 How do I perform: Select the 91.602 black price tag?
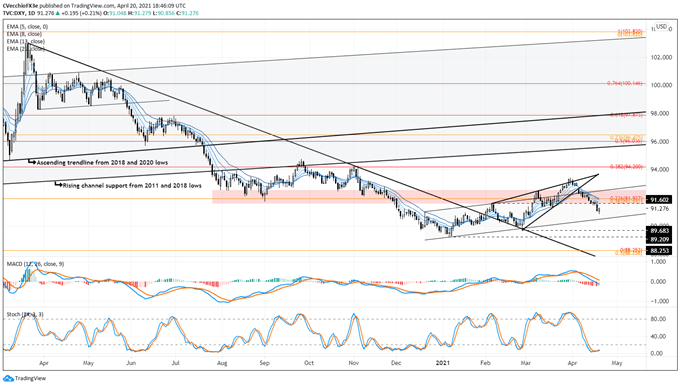659,200
